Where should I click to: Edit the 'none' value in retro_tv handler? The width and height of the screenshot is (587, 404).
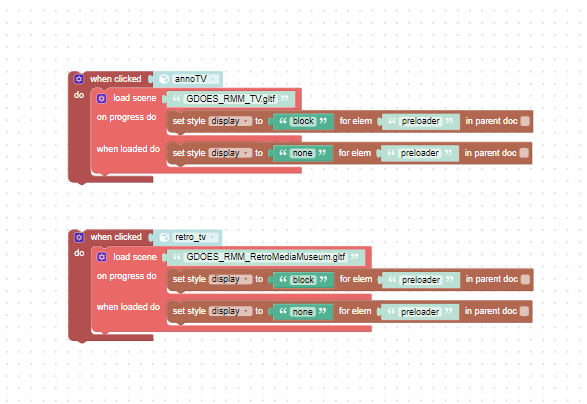[x=302, y=312]
